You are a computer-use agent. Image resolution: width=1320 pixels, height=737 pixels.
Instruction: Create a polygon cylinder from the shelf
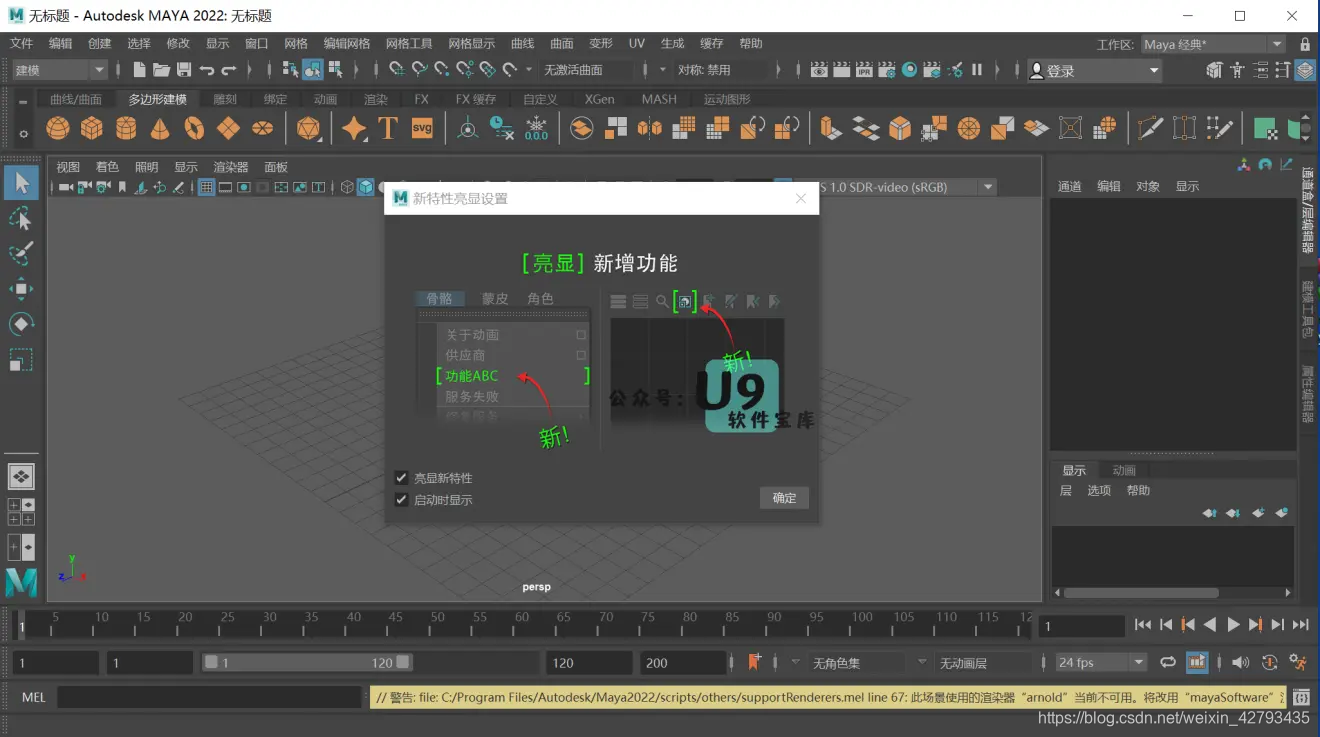124,127
